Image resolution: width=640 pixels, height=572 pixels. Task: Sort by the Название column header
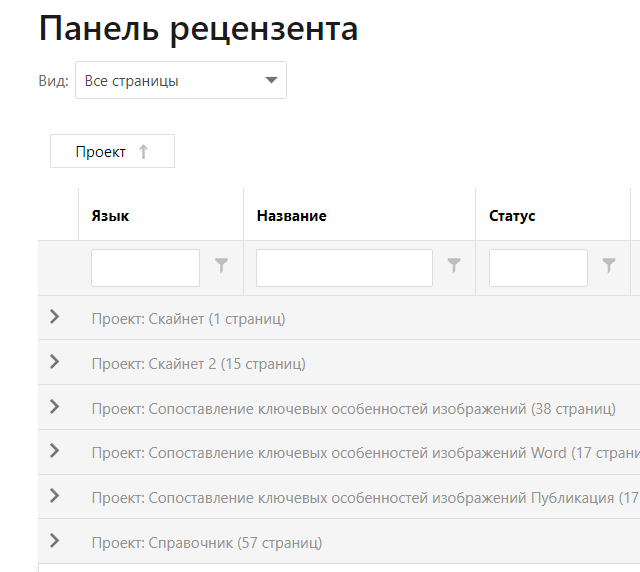pos(291,216)
